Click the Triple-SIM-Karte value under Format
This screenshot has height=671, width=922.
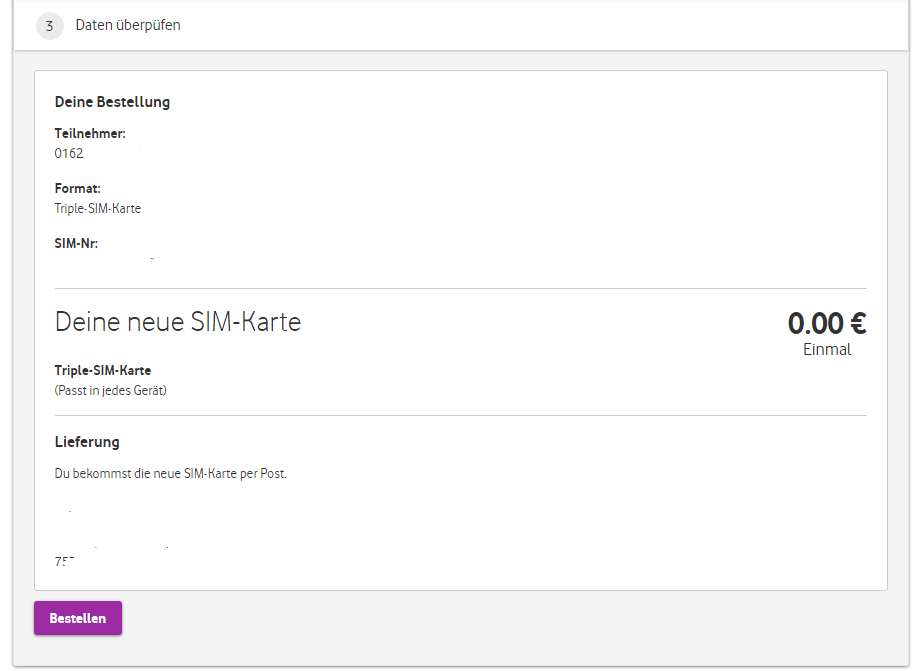pos(98,209)
